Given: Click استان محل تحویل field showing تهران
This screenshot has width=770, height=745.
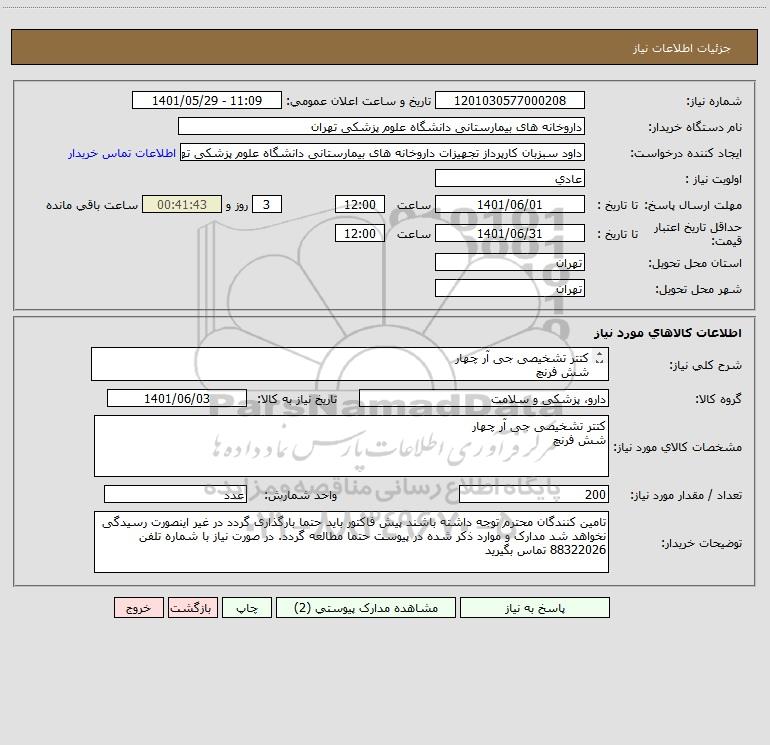Looking at the screenshot, I should click(510, 262).
